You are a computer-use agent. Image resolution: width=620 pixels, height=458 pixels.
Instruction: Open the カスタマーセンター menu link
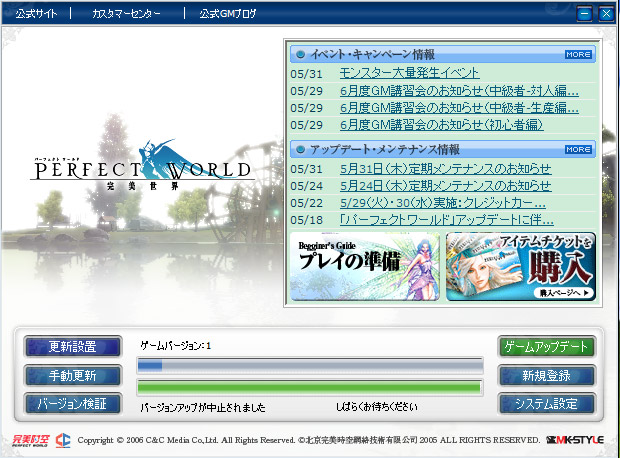click(x=126, y=14)
